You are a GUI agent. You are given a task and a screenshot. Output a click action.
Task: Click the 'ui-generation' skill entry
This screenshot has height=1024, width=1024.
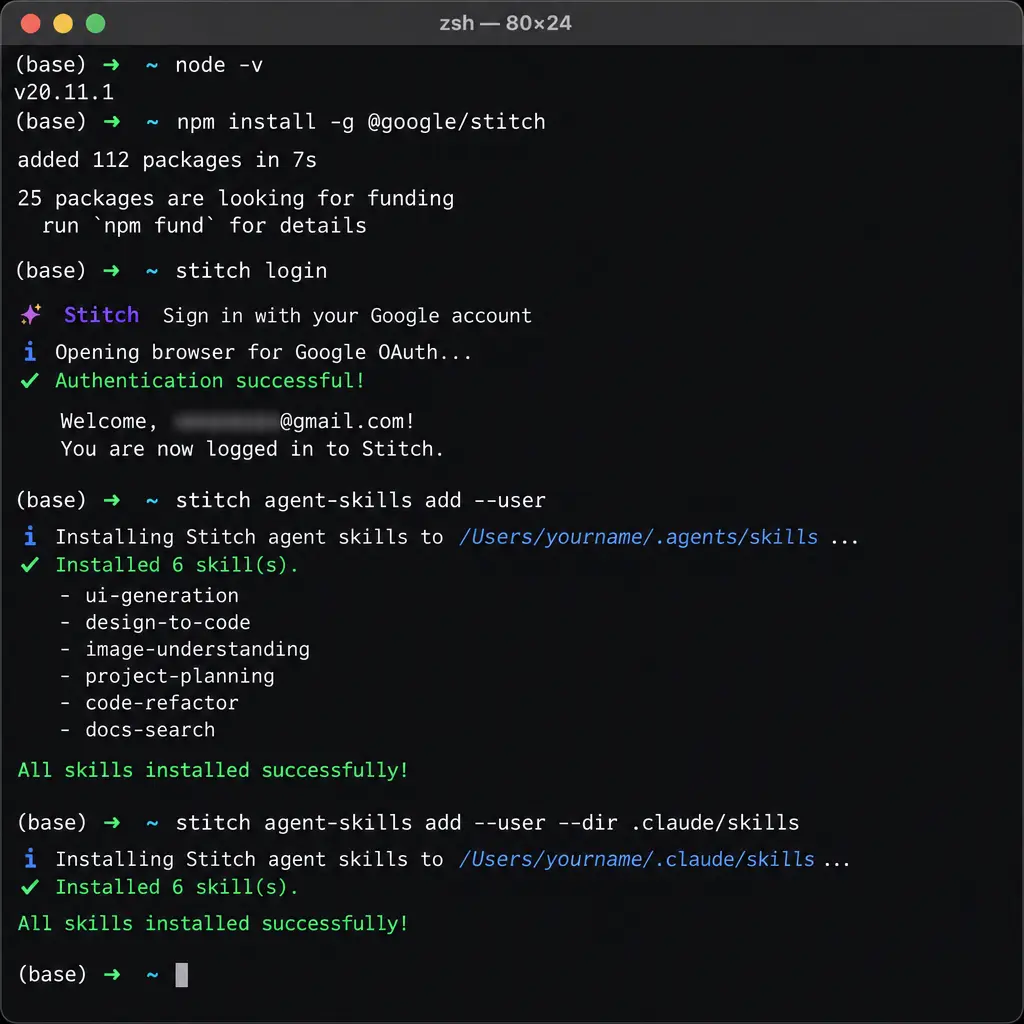[162, 596]
